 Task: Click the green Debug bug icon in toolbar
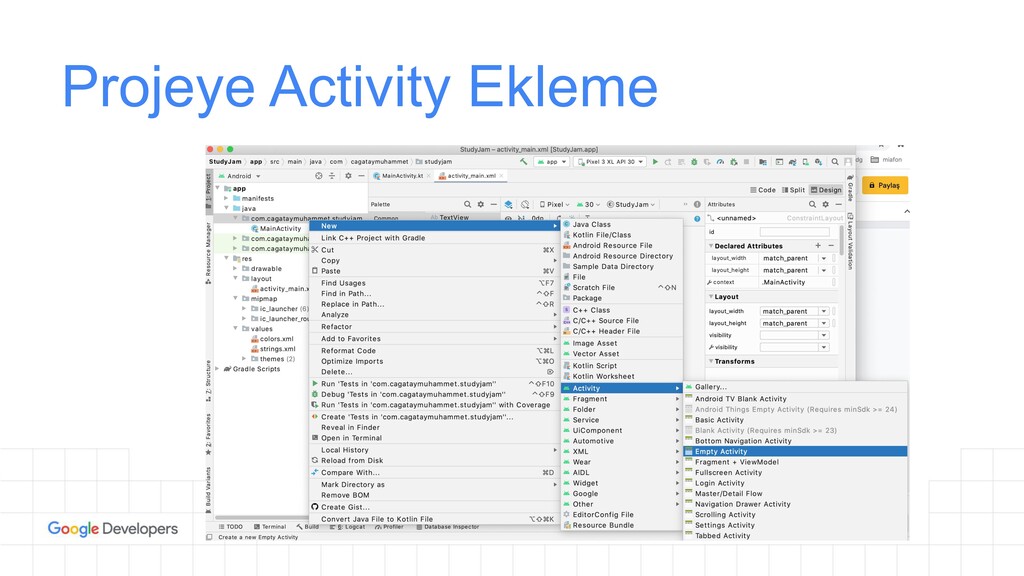(694, 161)
